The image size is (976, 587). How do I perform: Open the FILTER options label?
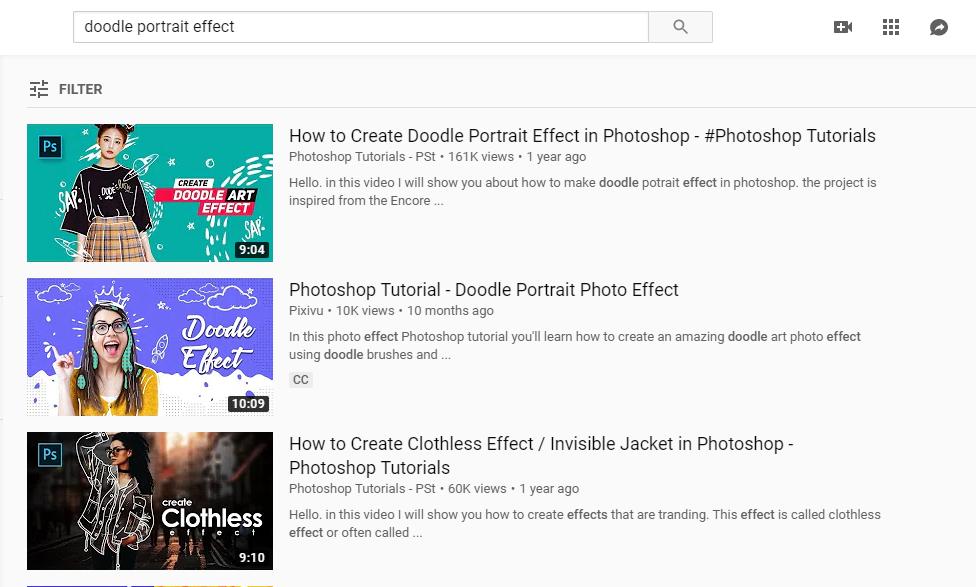pyautogui.click(x=80, y=89)
